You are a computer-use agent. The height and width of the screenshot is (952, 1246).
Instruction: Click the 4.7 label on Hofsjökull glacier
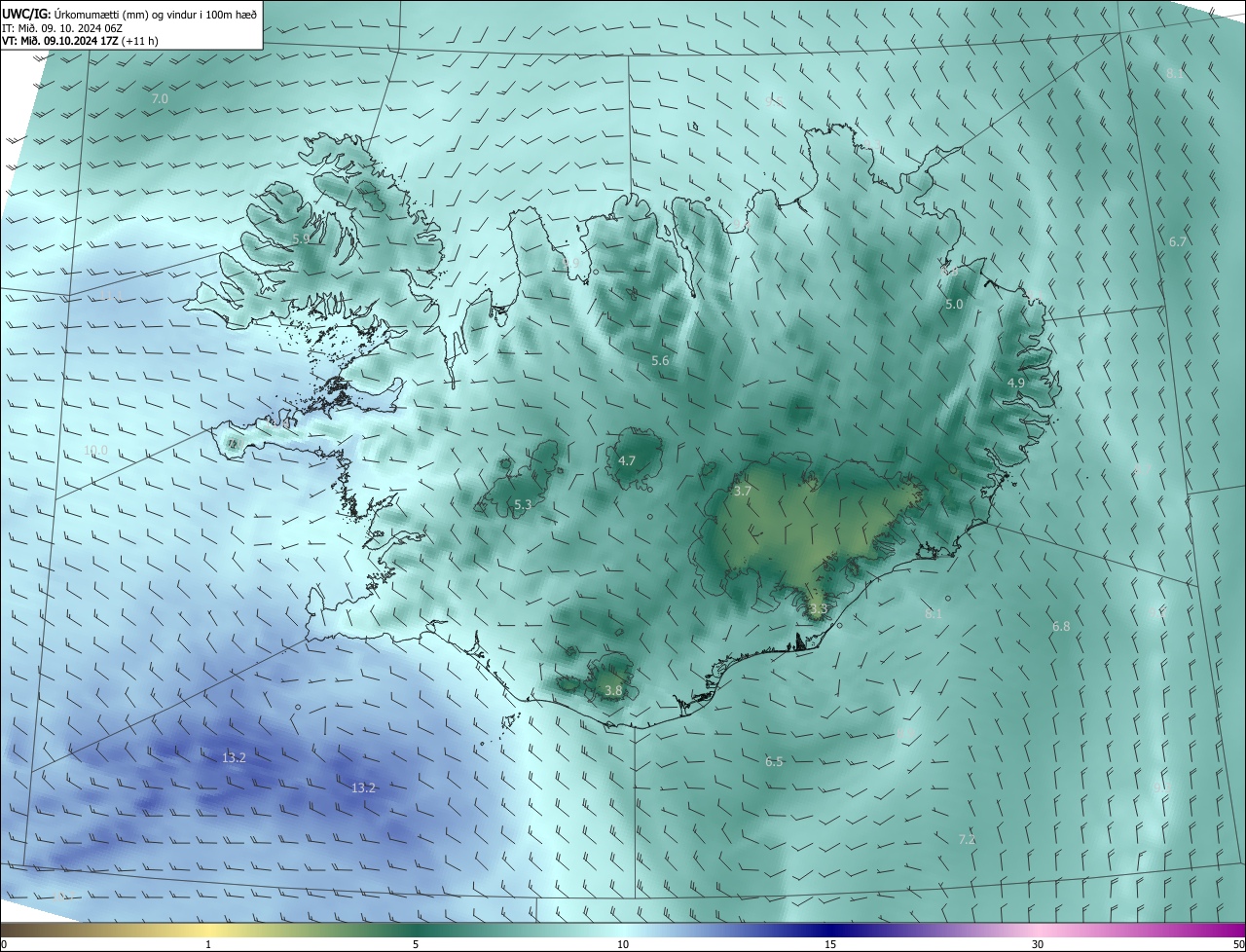(627, 461)
